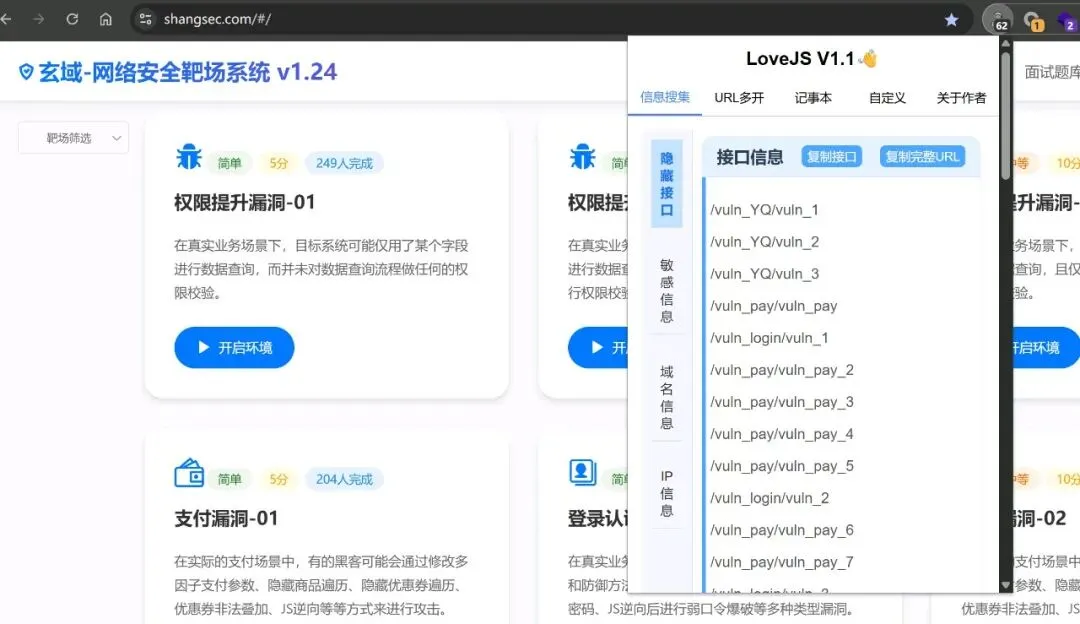1080x624 pixels.
Task: Click 249人完成 badge on first card
Action: (344, 163)
